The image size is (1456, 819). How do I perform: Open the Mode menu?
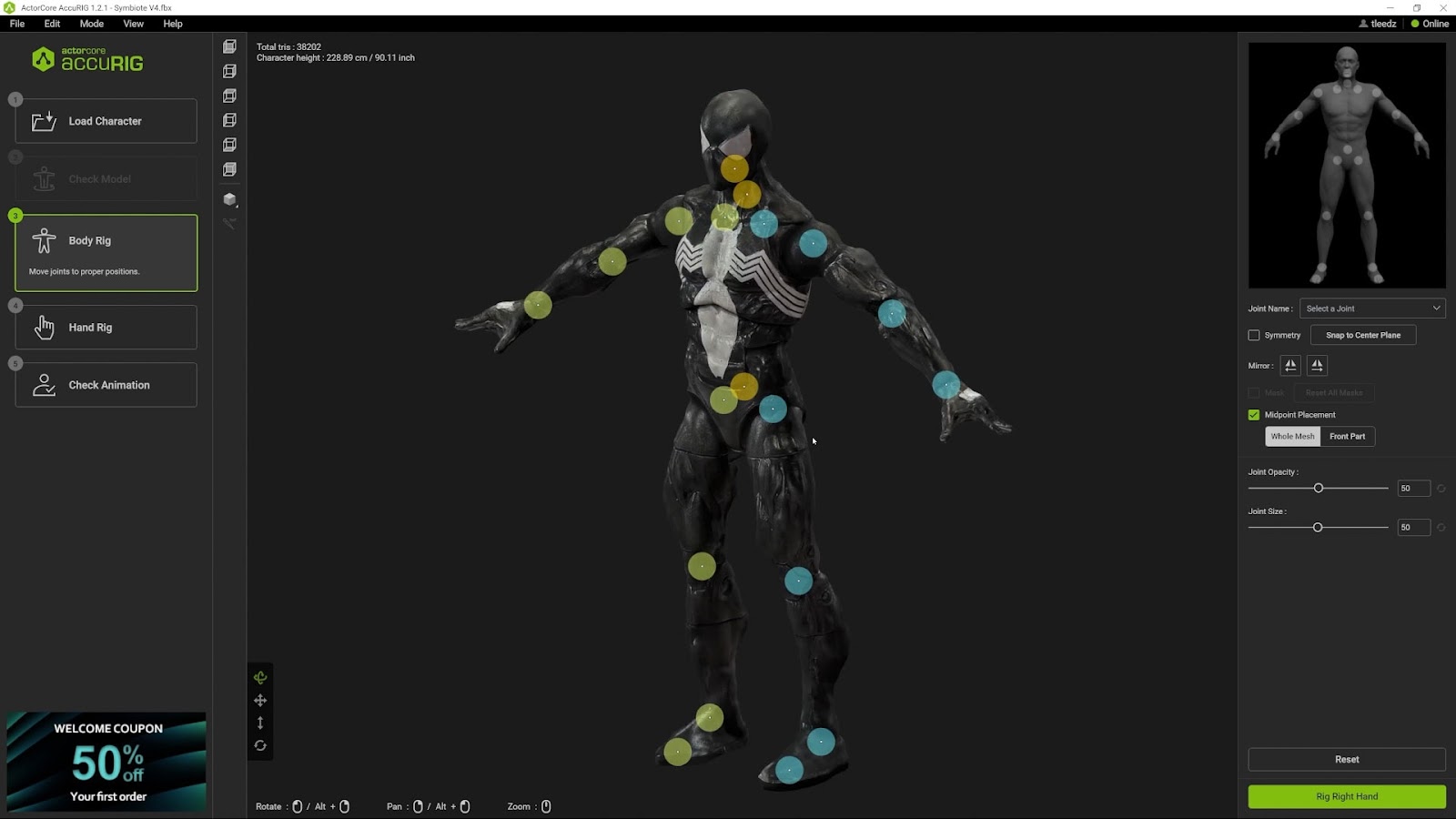click(x=91, y=24)
